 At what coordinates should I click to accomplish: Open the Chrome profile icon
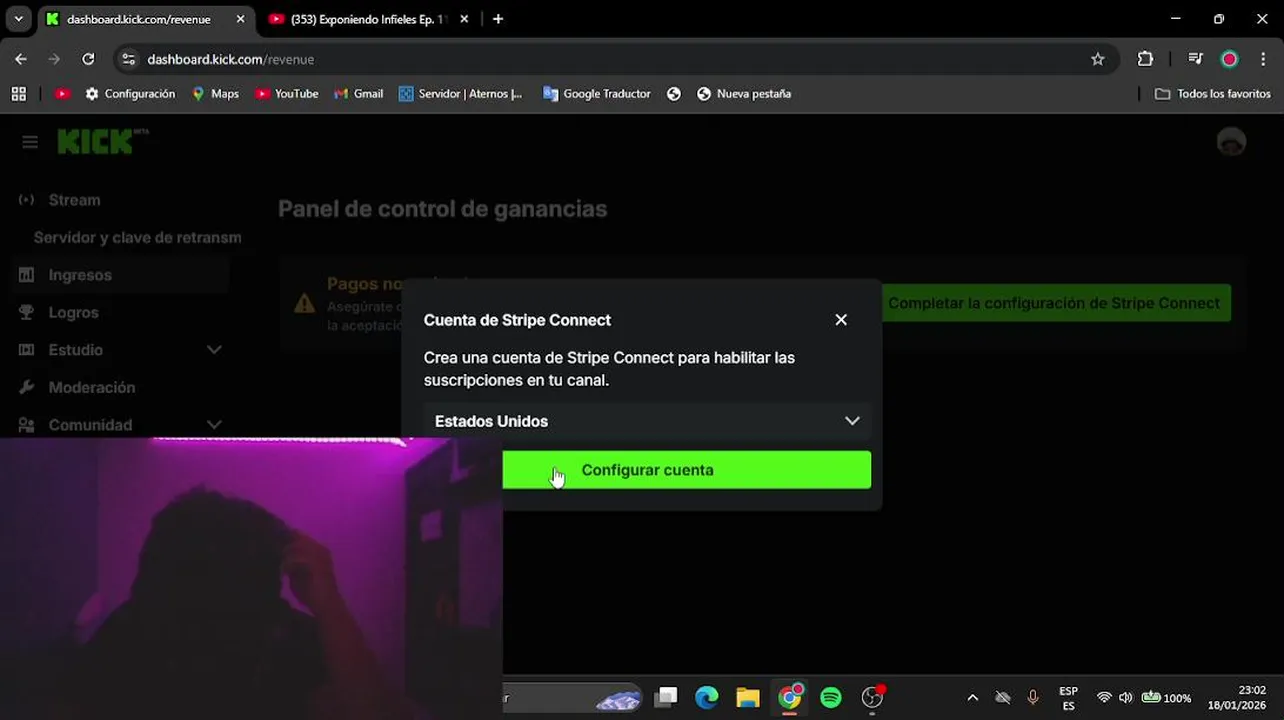point(1229,59)
